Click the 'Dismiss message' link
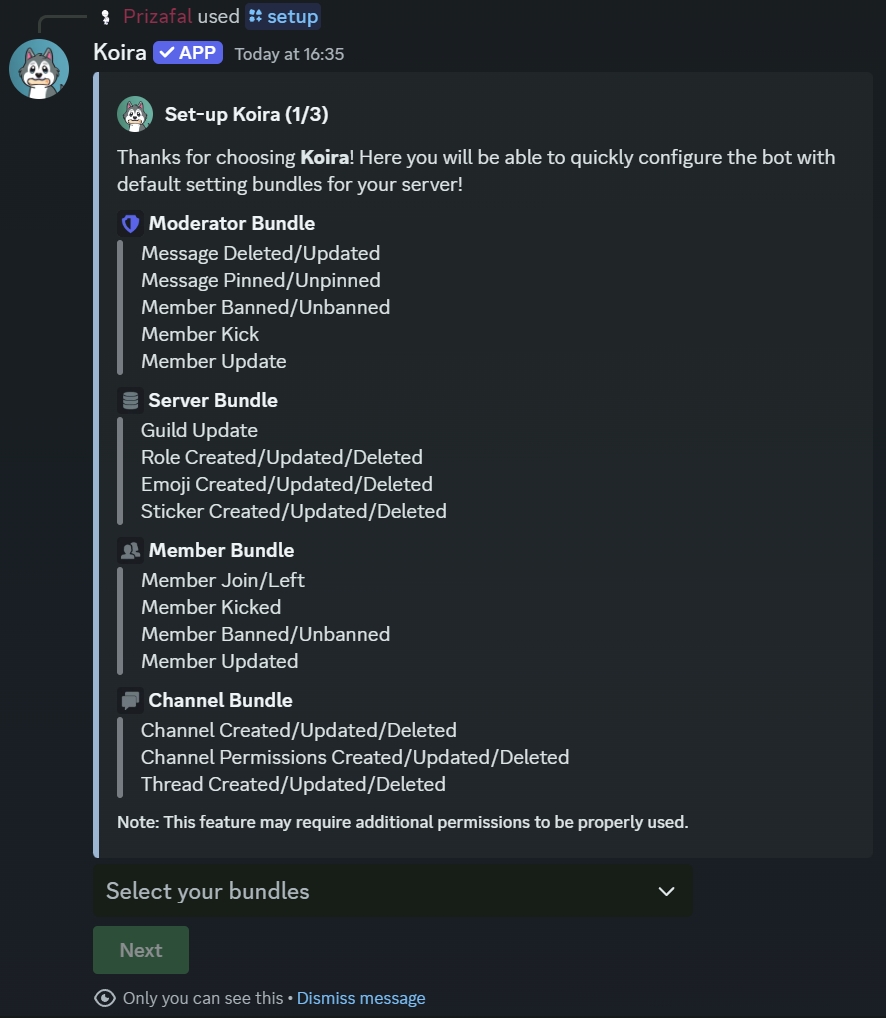This screenshot has height=1018, width=886. [361, 998]
